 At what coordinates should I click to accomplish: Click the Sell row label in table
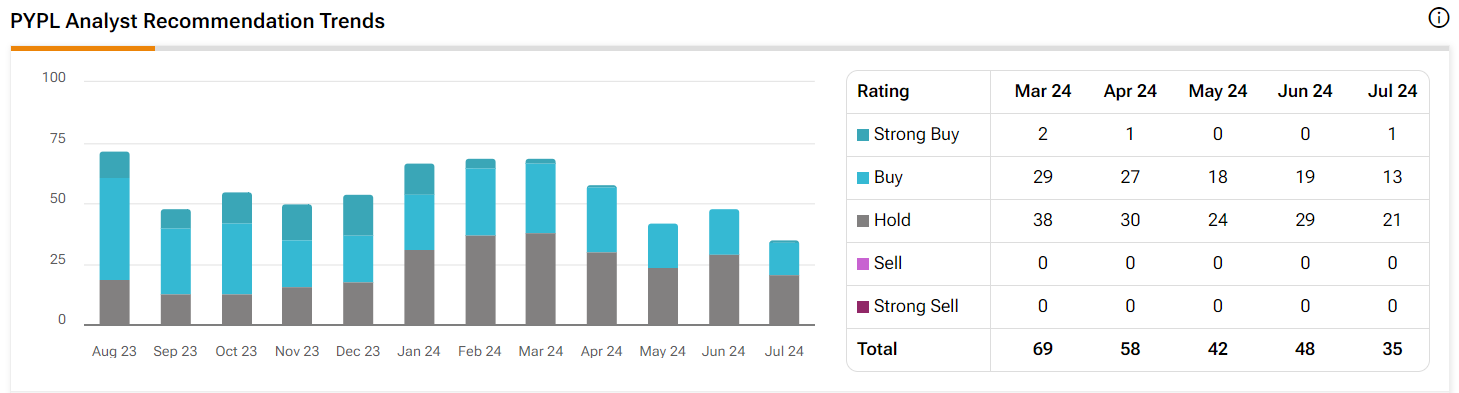[888, 263]
